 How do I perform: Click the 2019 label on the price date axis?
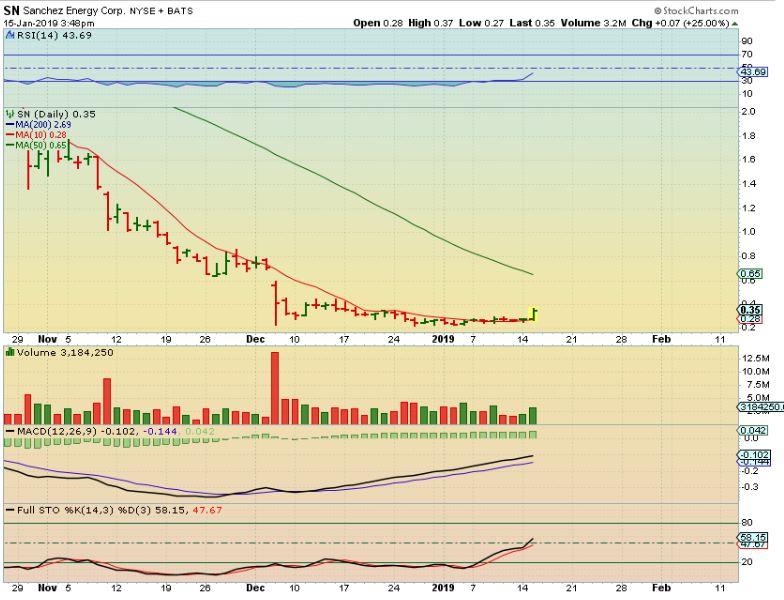coord(443,339)
